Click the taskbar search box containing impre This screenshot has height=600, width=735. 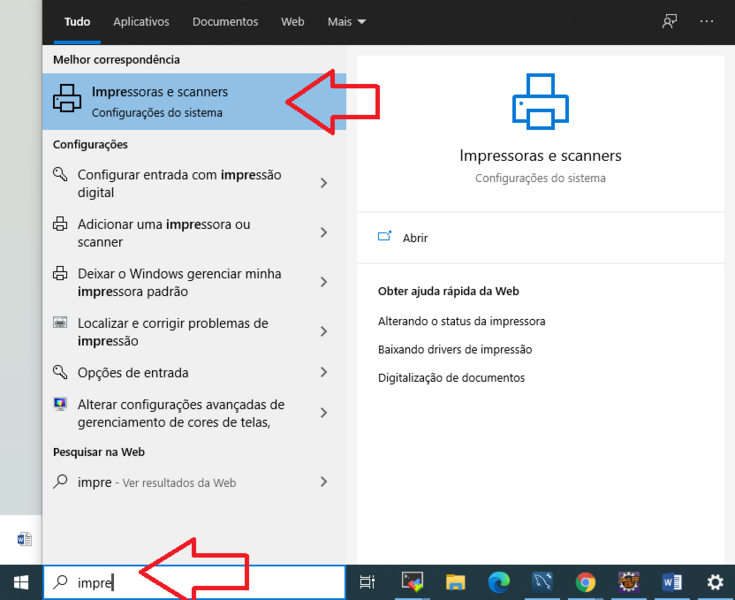(195, 582)
